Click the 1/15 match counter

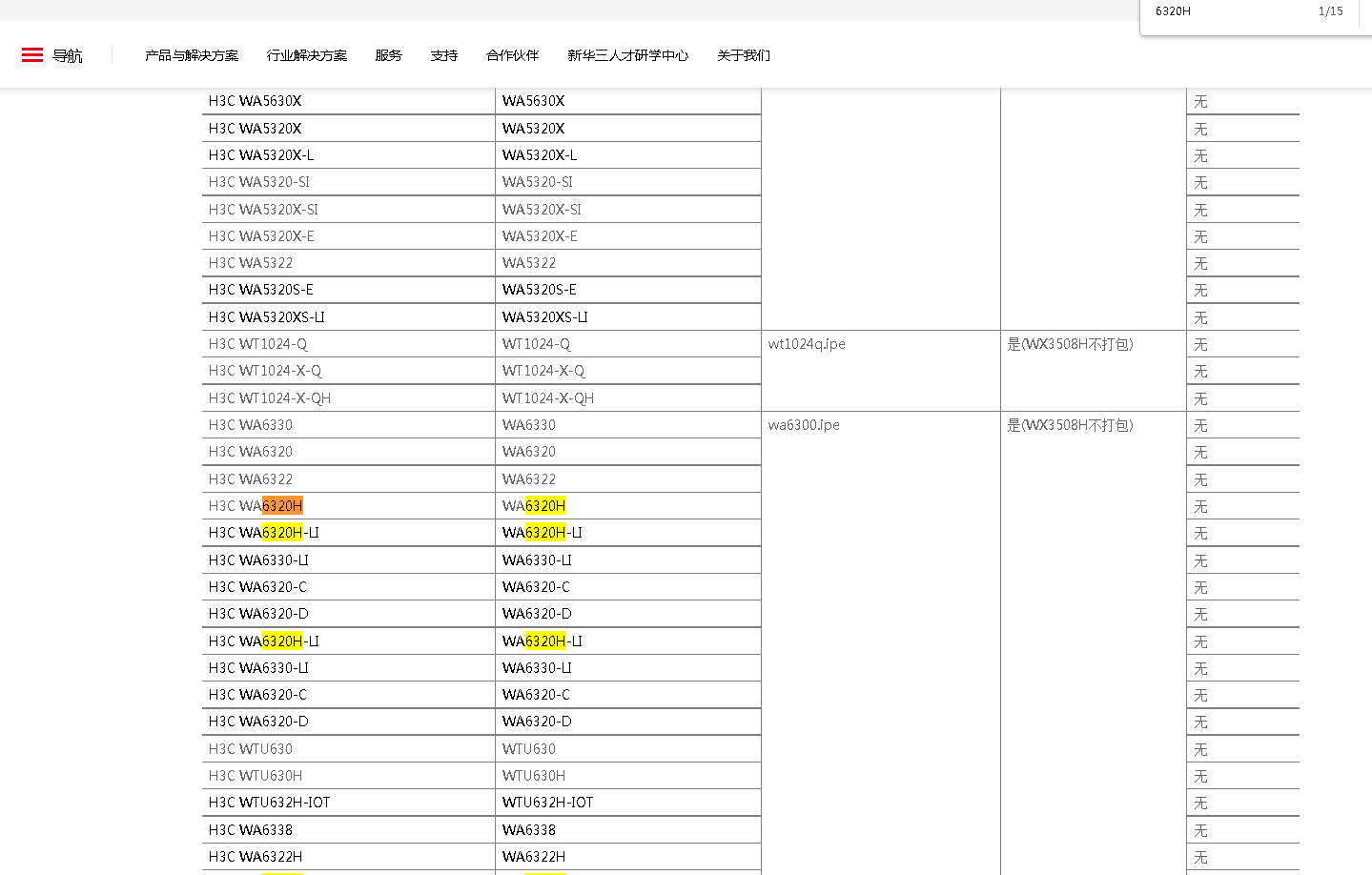1331,11
